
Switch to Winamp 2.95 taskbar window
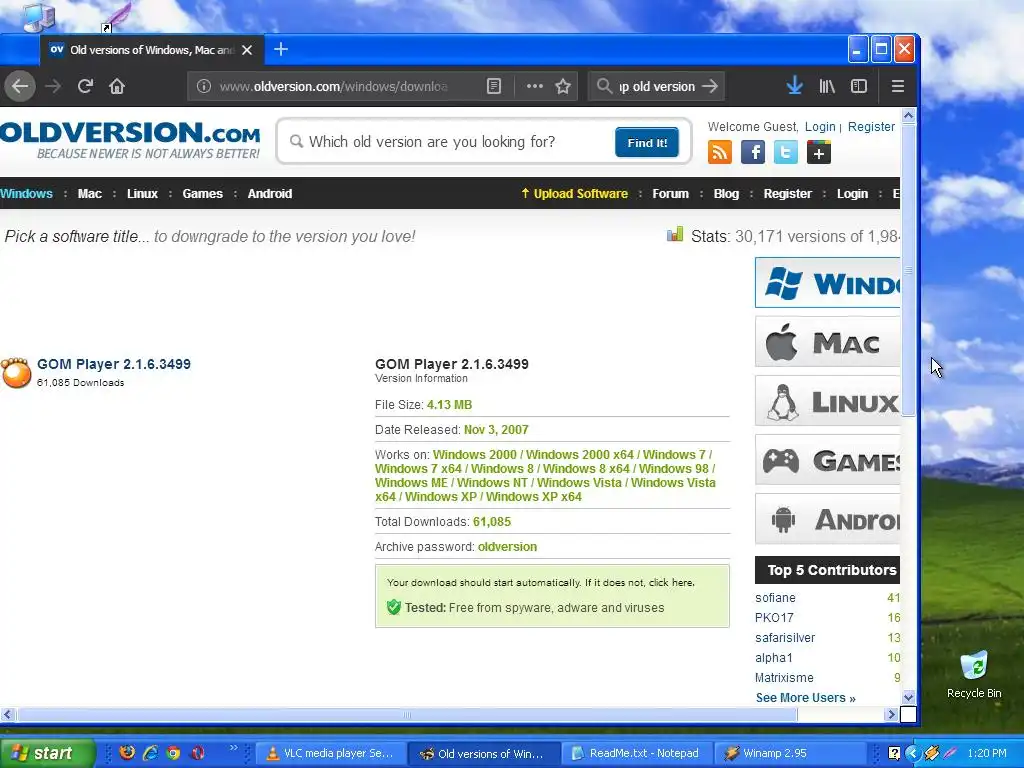point(789,753)
